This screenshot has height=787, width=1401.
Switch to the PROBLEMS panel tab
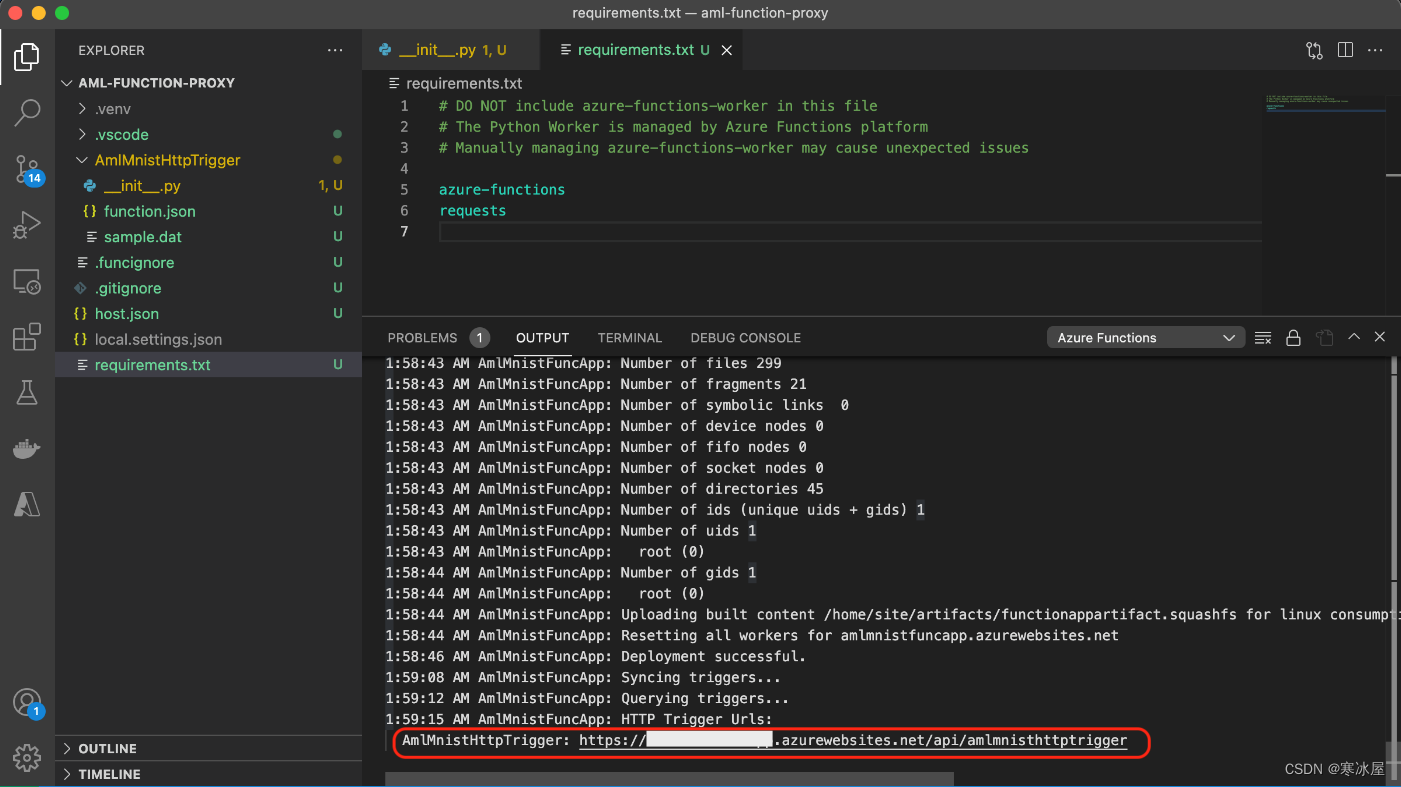pos(438,338)
